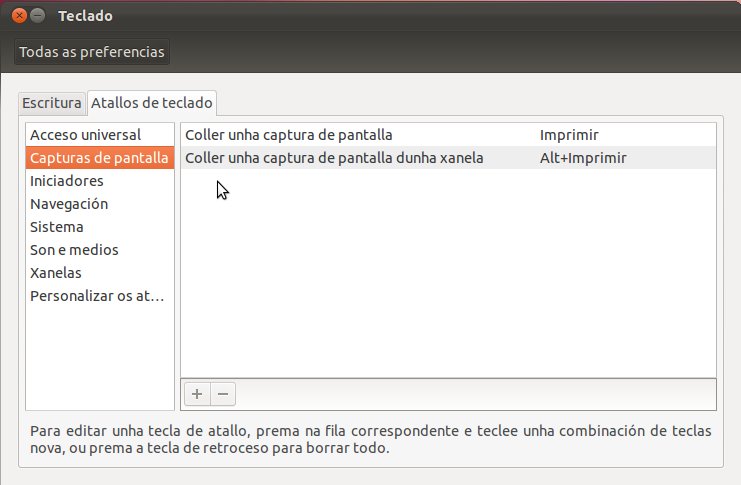Minimize the Teclado window

[x=38, y=16]
